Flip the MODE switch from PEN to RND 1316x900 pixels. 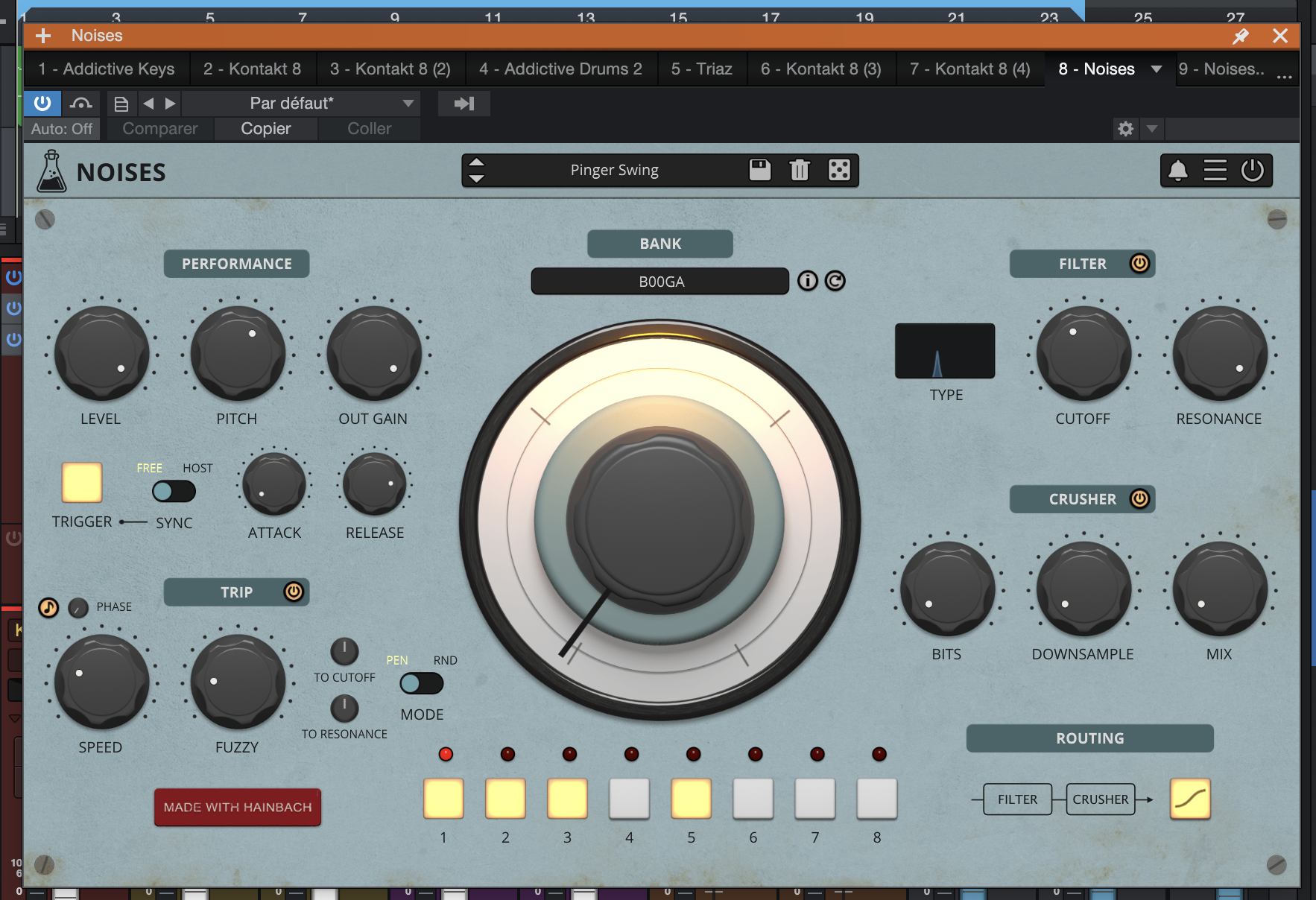click(421, 683)
